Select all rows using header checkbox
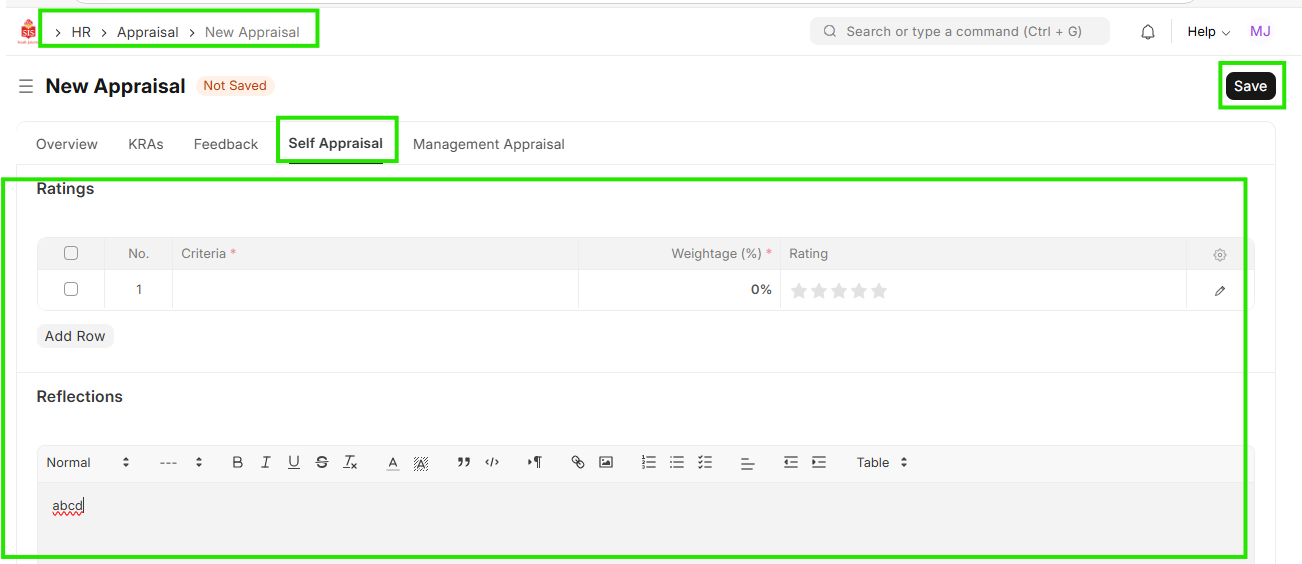This screenshot has width=1302, height=564. click(71, 253)
